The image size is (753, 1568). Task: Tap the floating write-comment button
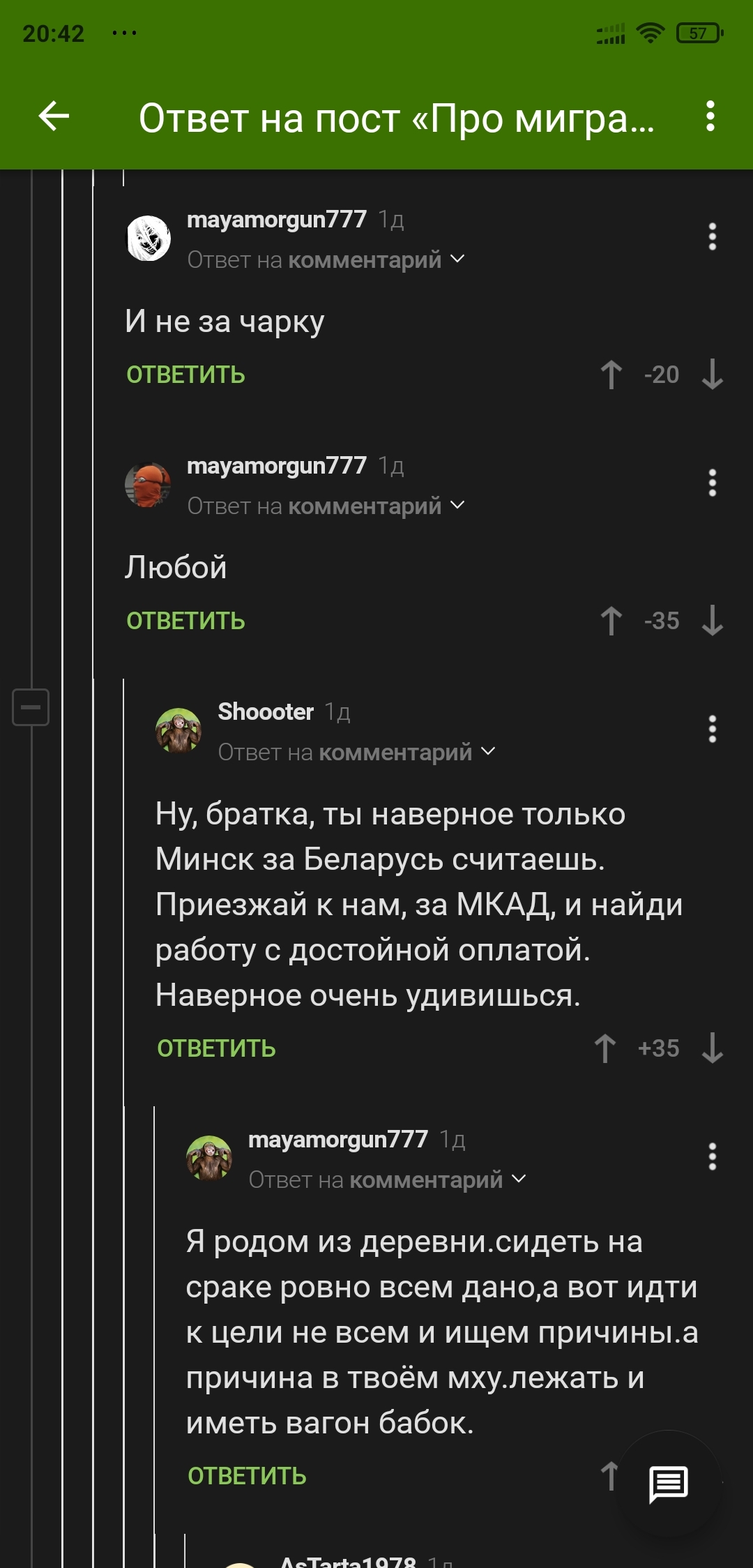pyautogui.click(x=669, y=1484)
